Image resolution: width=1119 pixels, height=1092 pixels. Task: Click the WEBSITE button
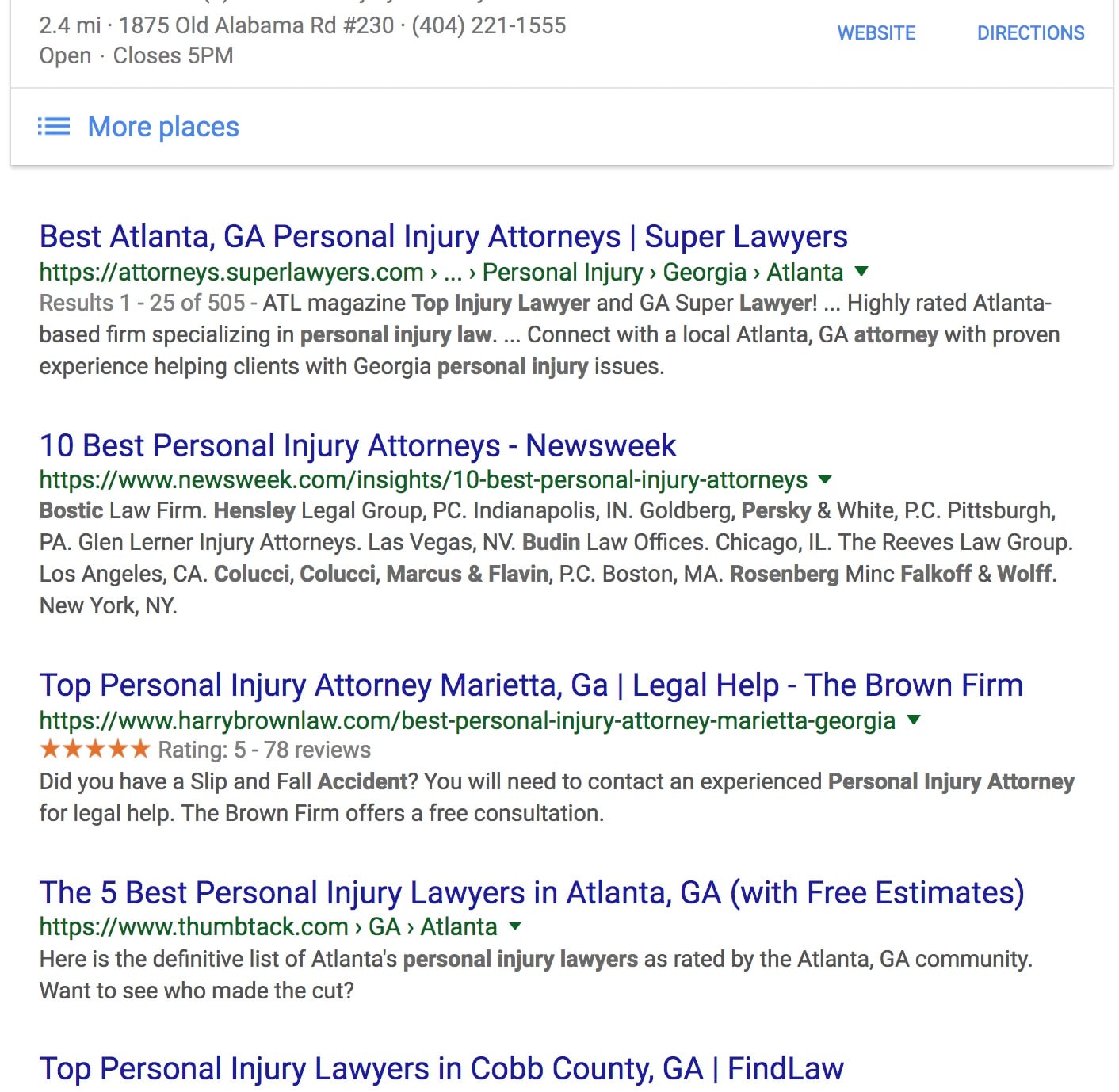coord(876,33)
